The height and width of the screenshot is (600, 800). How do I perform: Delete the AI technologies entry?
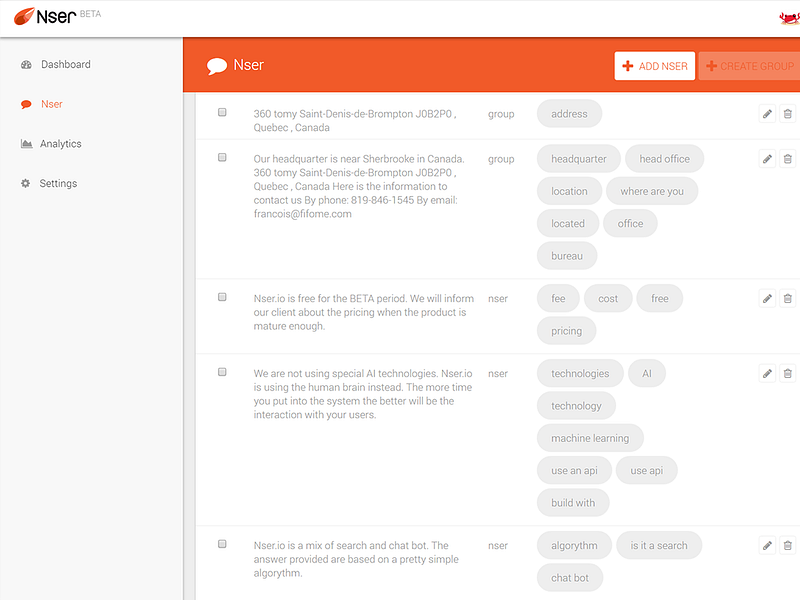788,373
